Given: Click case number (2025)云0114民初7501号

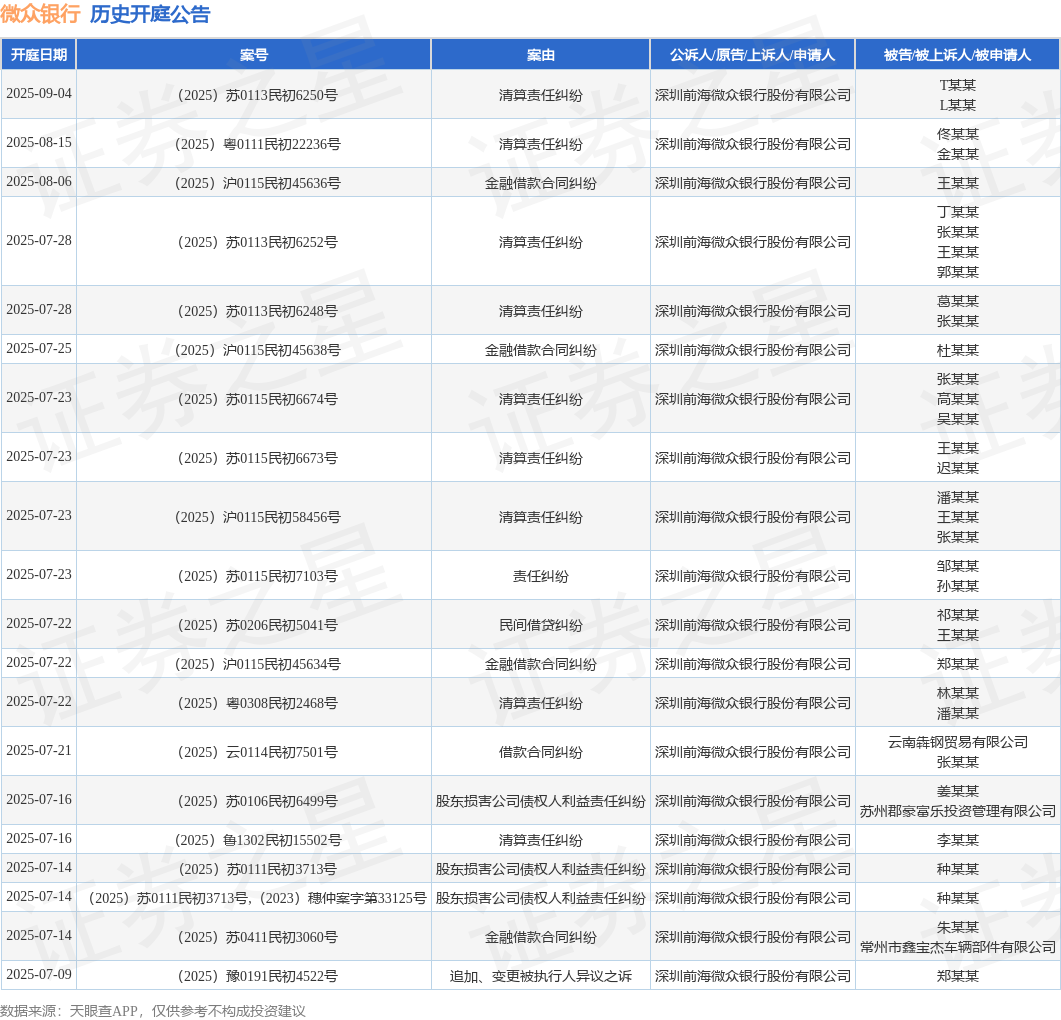Looking at the screenshot, I should (x=257, y=753).
